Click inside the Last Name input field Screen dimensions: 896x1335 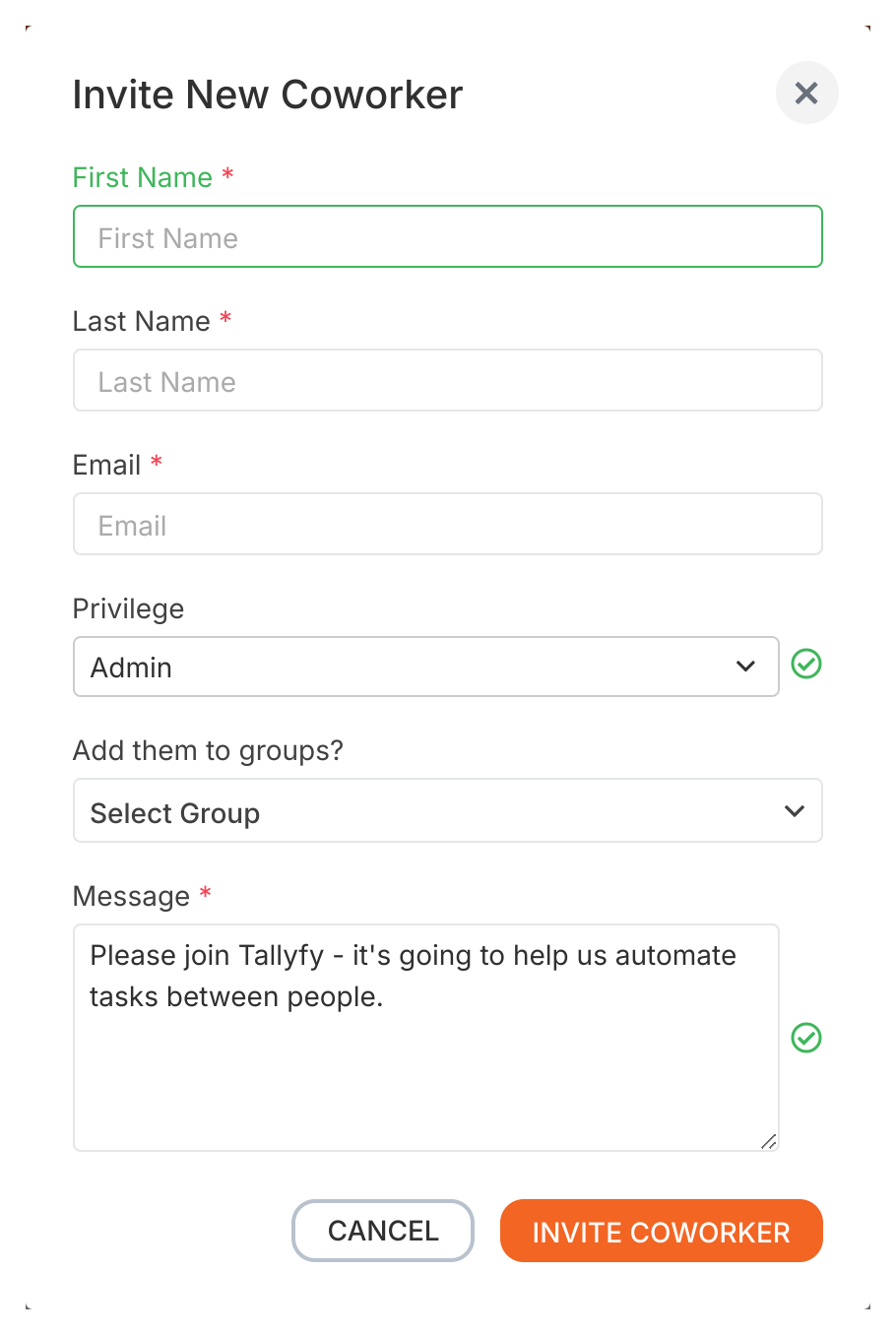[x=448, y=380]
